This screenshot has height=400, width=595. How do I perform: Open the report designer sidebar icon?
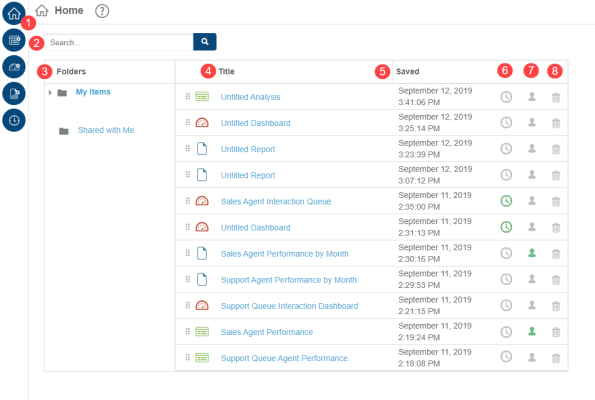pyautogui.click(x=14, y=93)
